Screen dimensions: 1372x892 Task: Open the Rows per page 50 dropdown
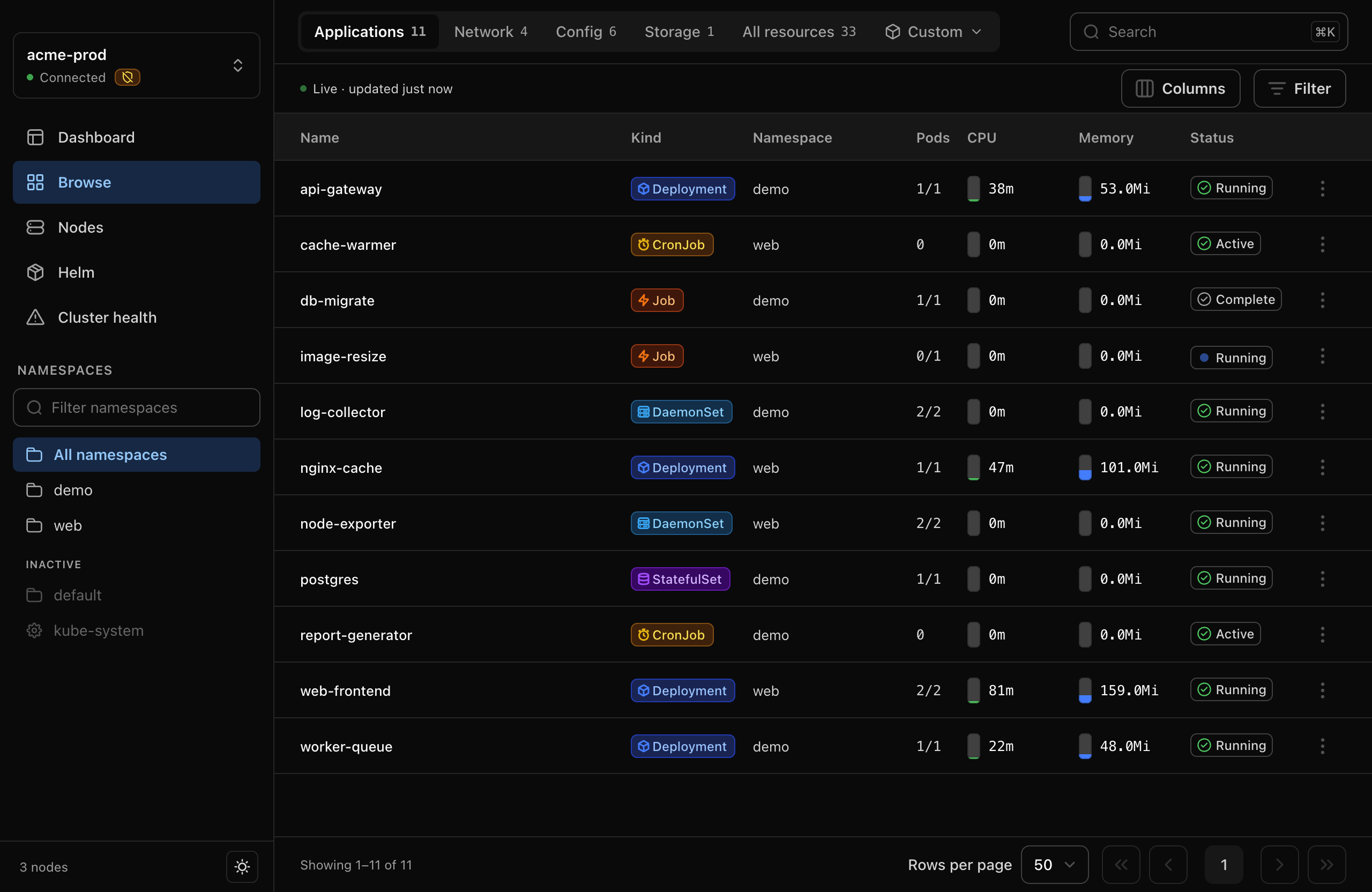pyautogui.click(x=1054, y=864)
